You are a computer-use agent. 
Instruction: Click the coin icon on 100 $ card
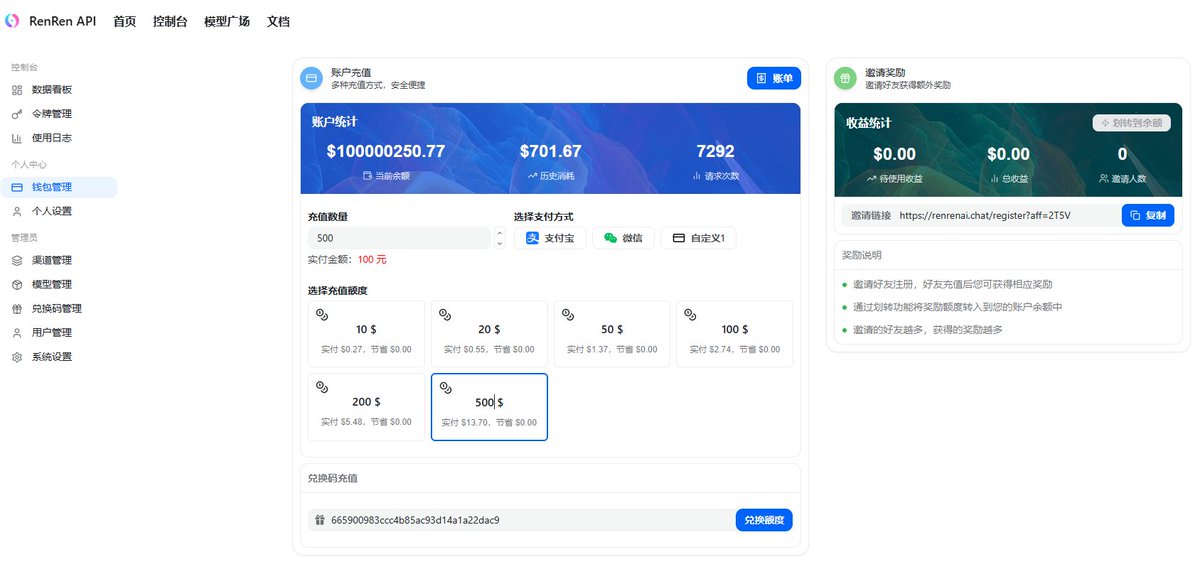(x=691, y=314)
